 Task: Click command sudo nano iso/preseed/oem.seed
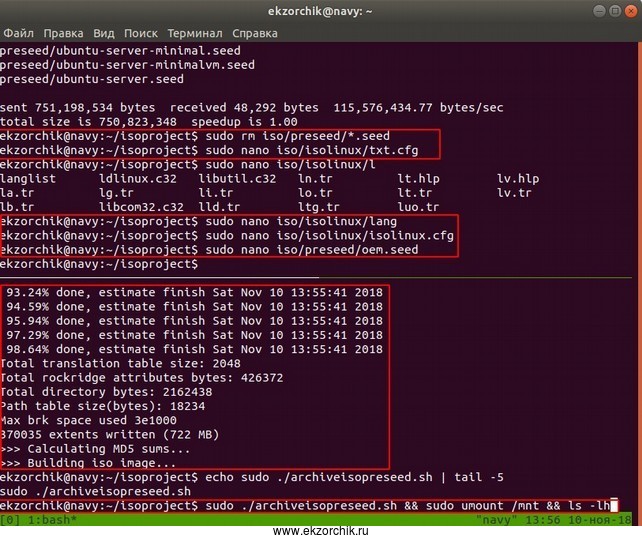(x=312, y=250)
